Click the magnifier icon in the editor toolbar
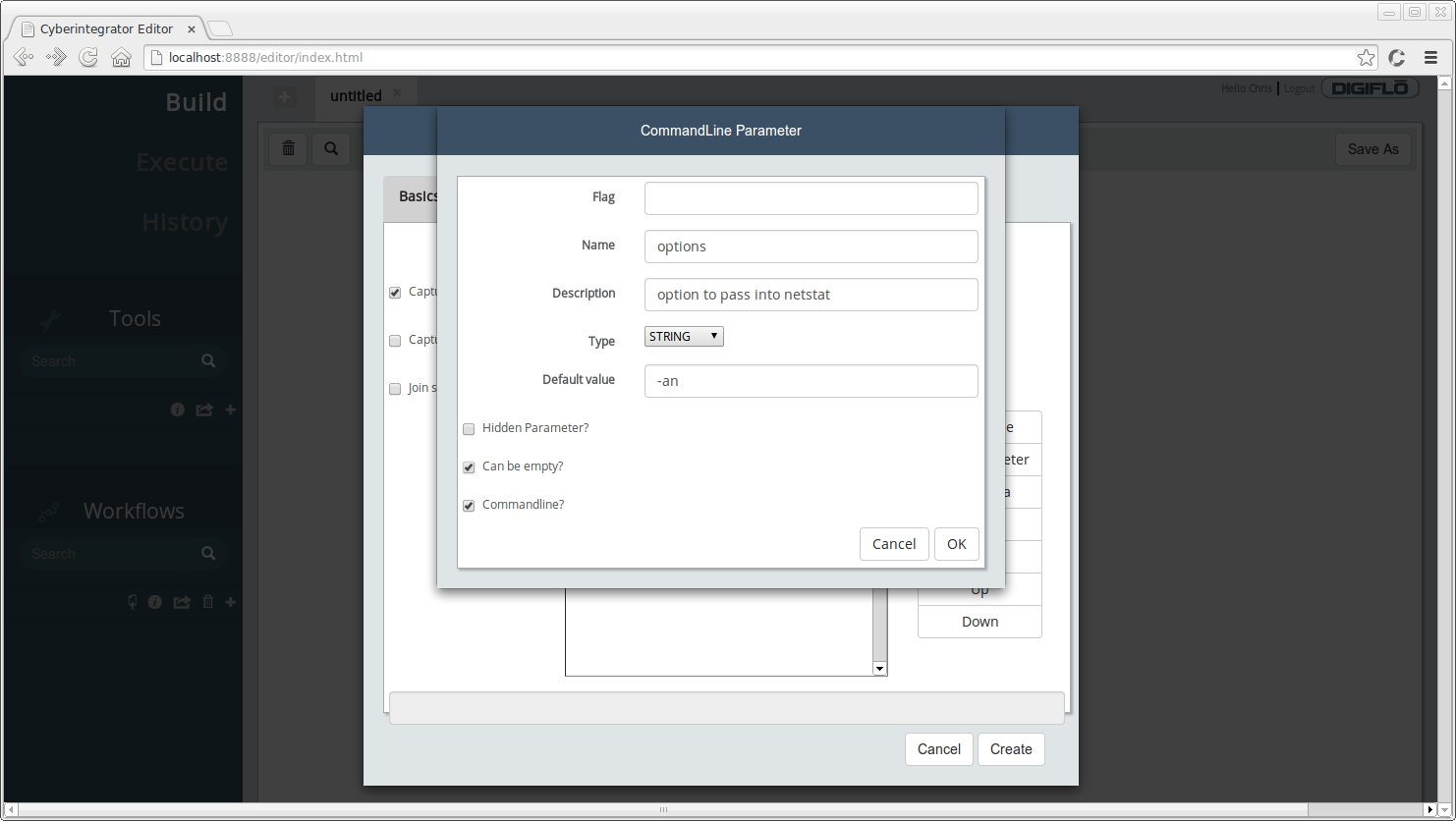 [x=331, y=148]
